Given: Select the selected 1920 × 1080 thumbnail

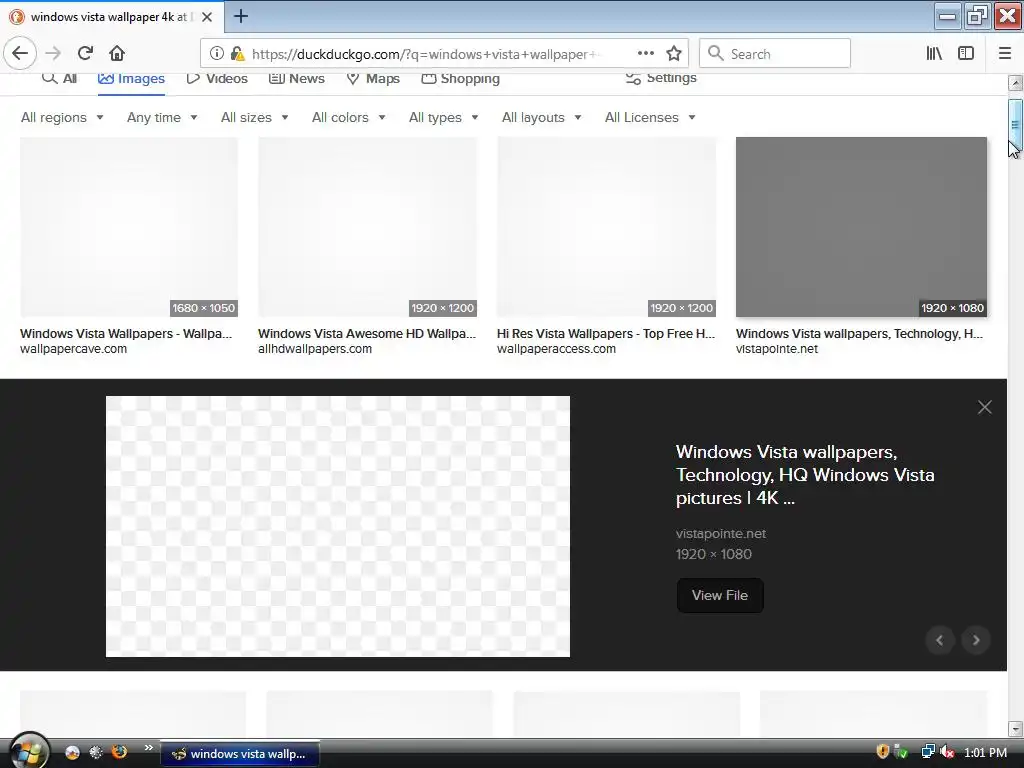Looking at the screenshot, I should 861,227.
